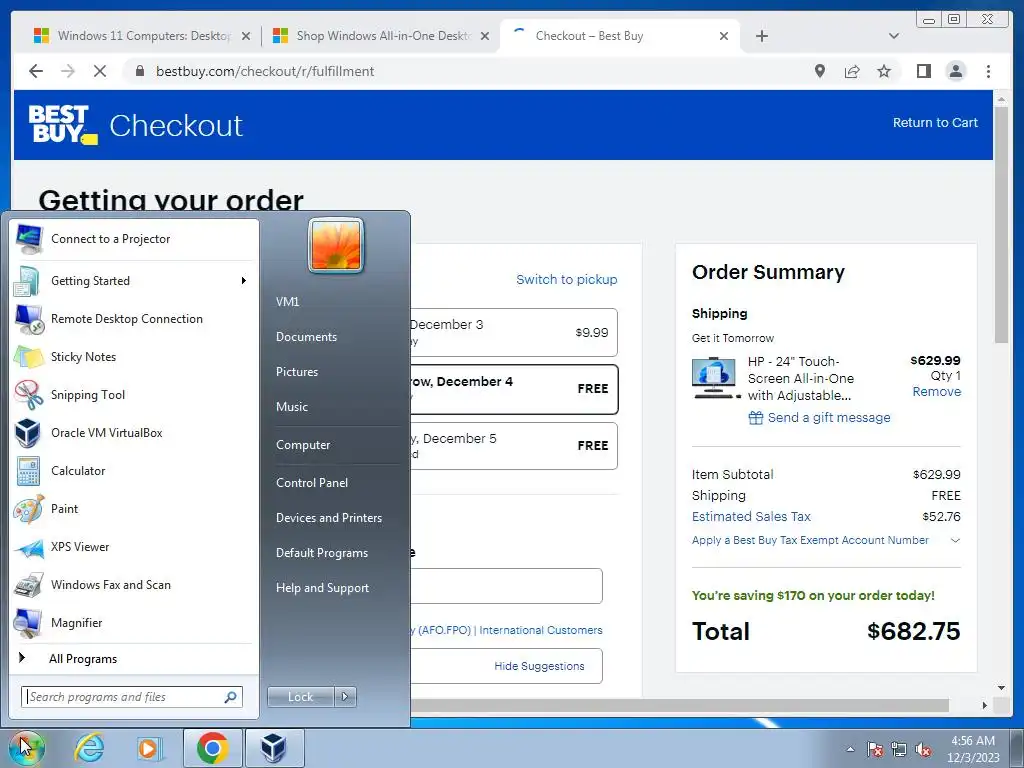Click the muted volume tray icon

click(923, 750)
